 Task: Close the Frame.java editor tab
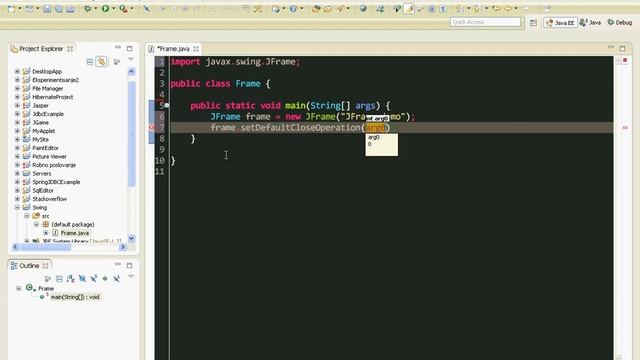click(196, 49)
